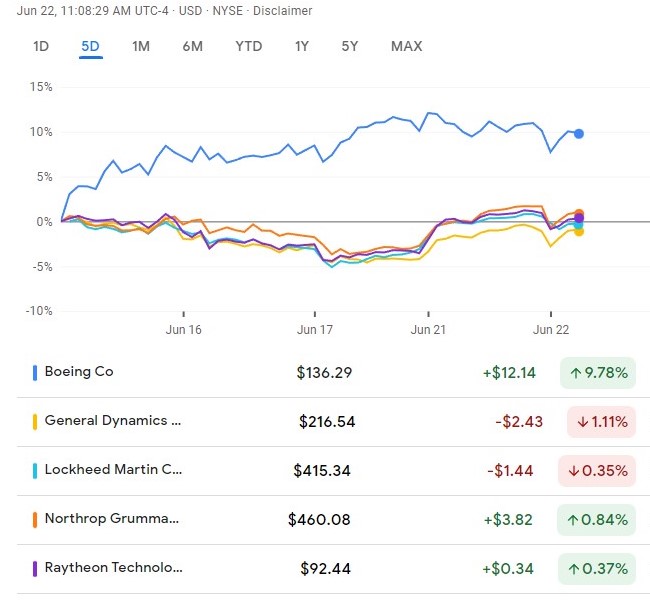Viewport: 650px width, 602px height.
Task: Click Boeing's 9.78% gain badge
Action: pyautogui.click(x=598, y=373)
